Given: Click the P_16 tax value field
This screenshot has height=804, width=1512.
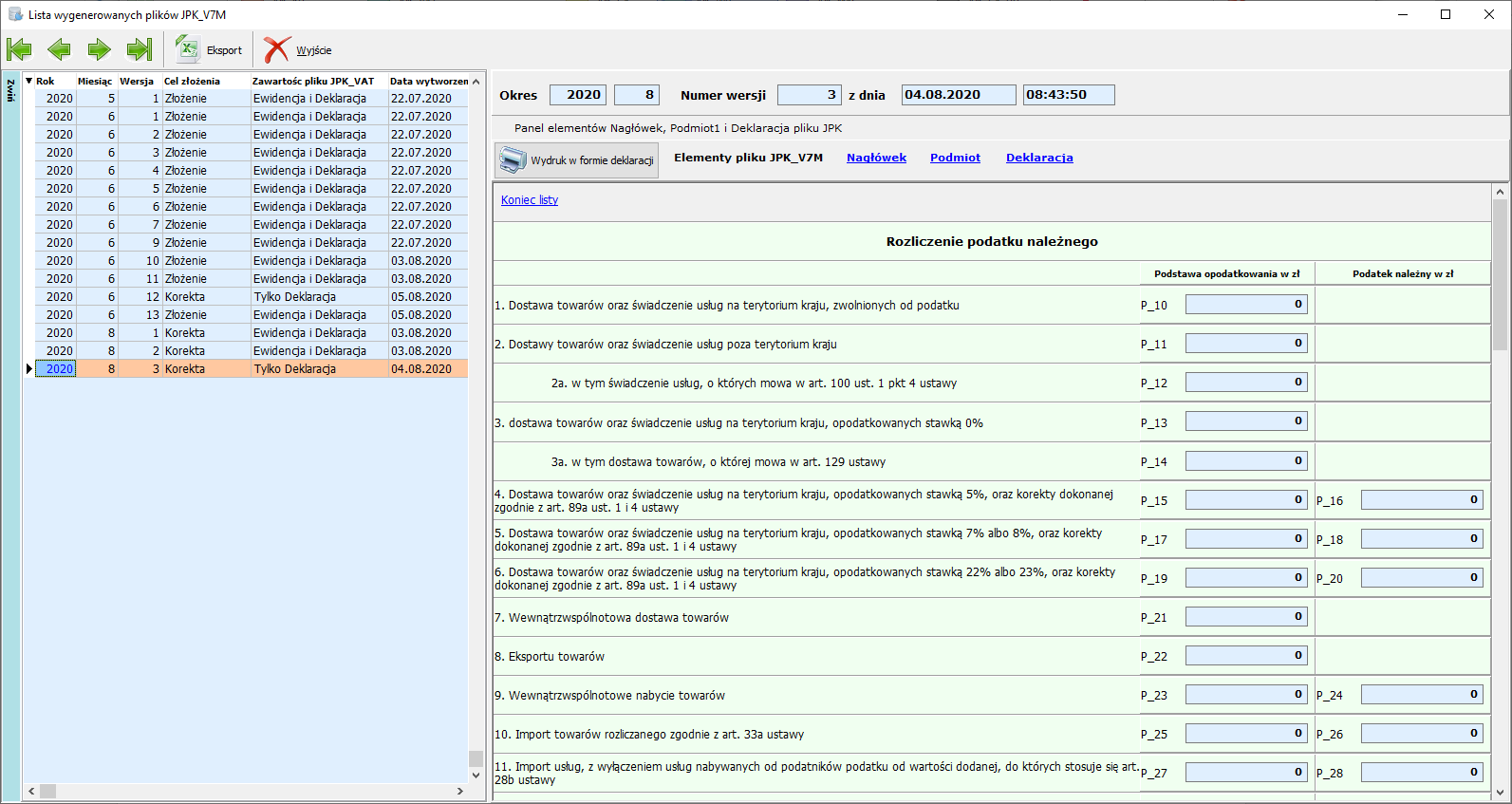Looking at the screenshot, I should coord(1422,500).
